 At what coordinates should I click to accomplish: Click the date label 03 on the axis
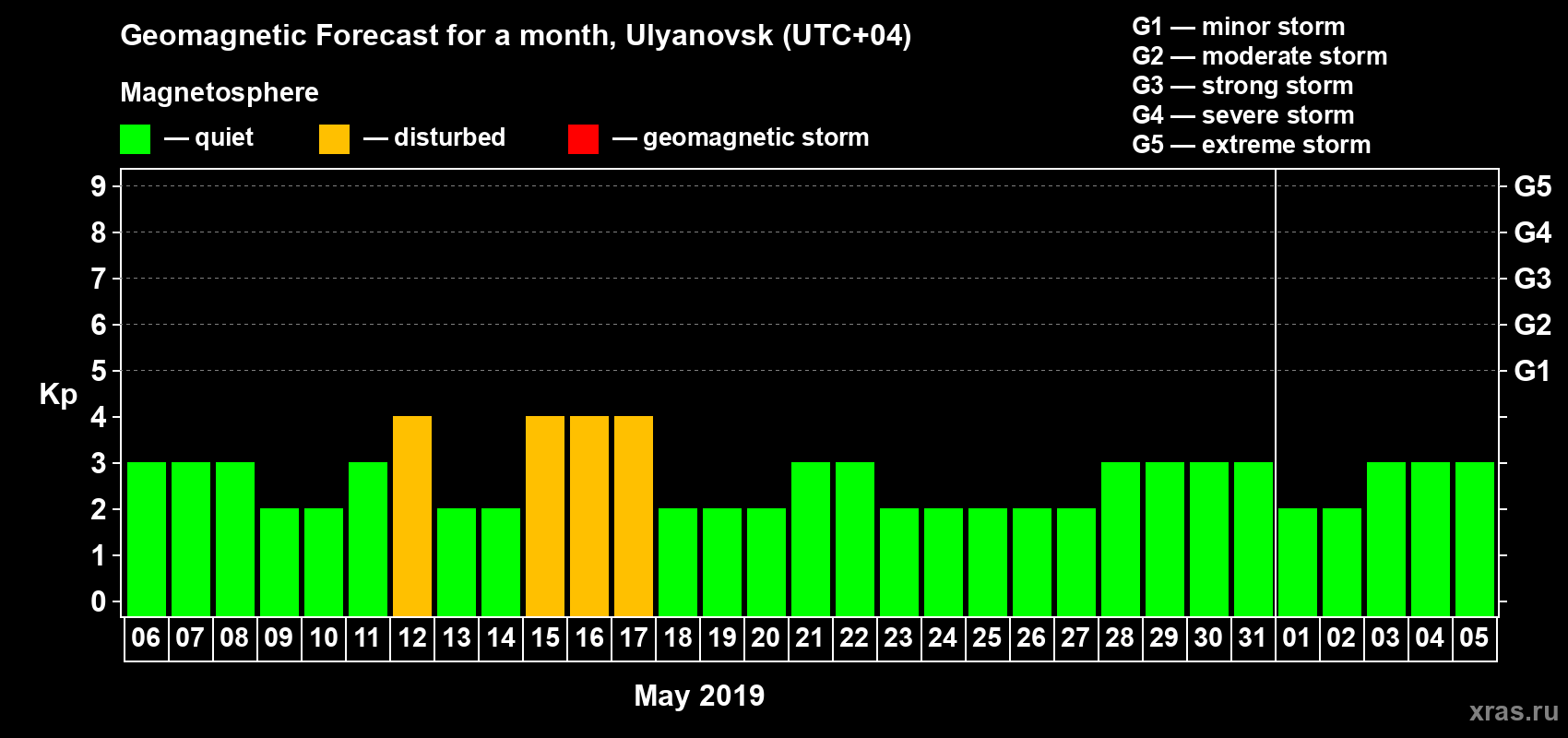coord(1385,637)
